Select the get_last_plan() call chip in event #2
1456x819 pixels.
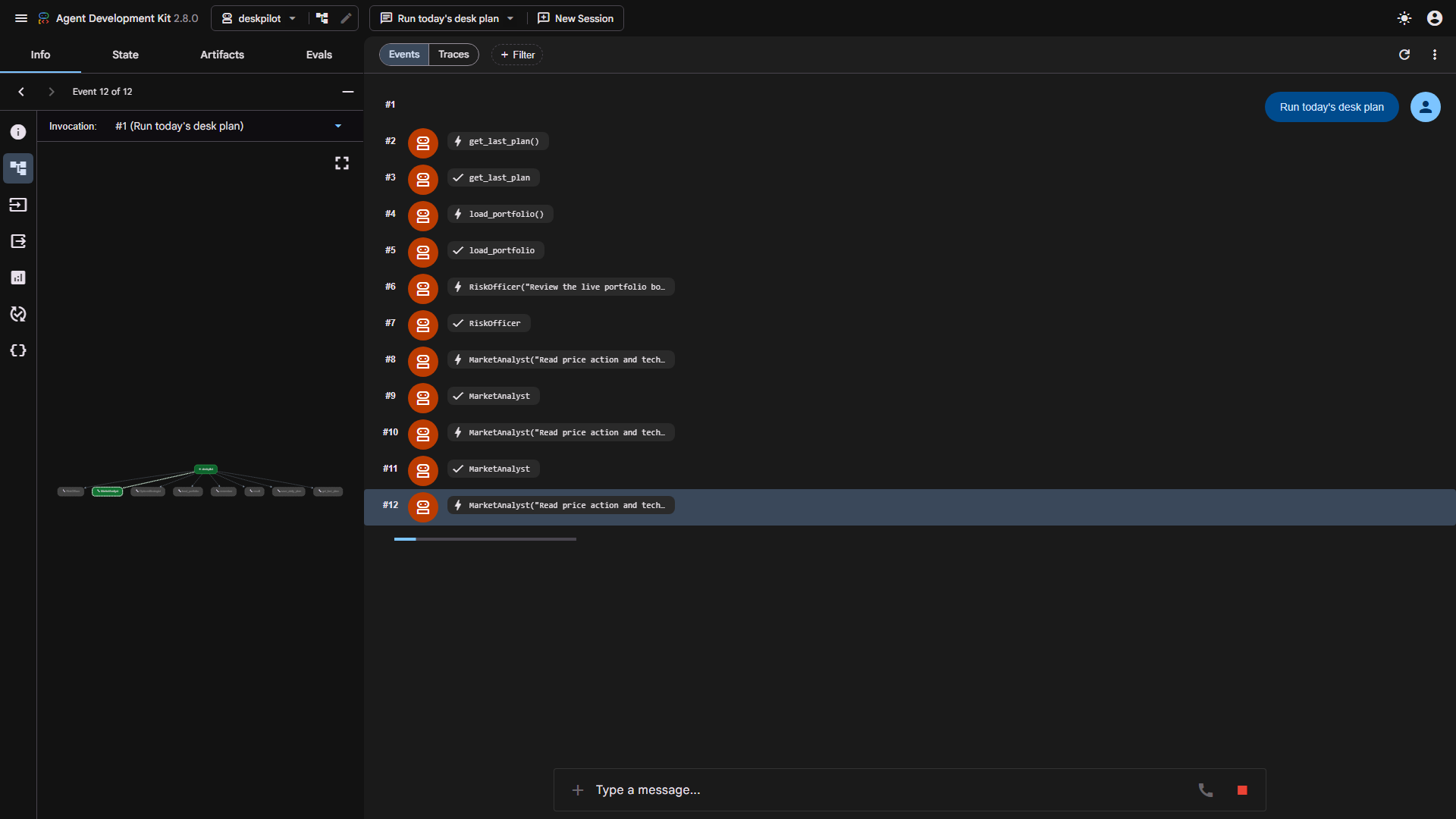pyautogui.click(x=497, y=141)
